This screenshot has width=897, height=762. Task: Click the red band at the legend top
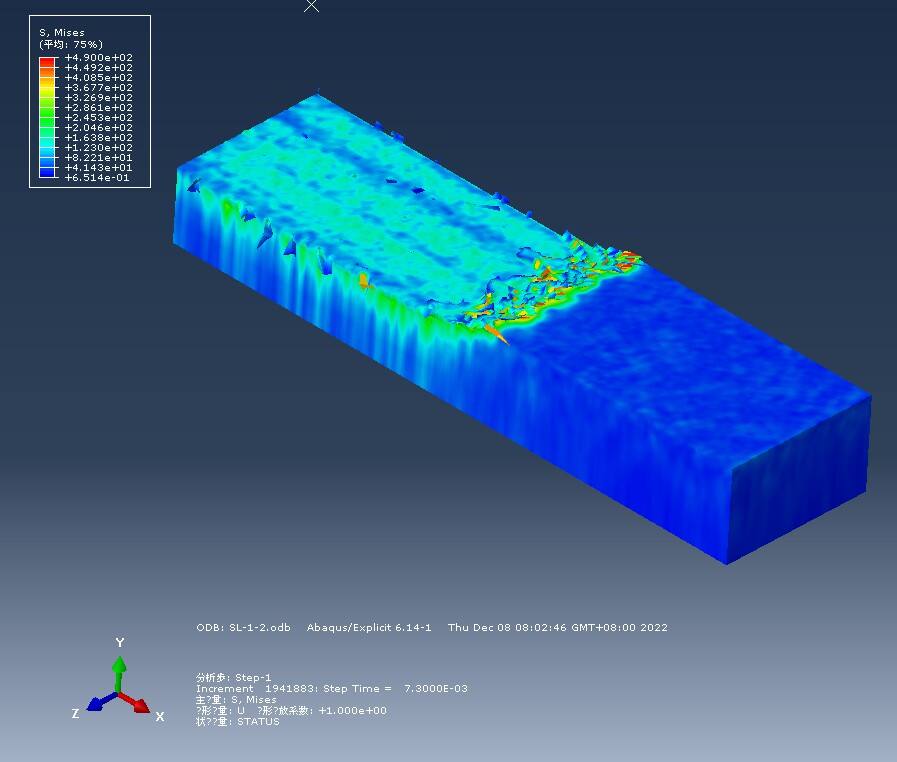click(x=47, y=61)
